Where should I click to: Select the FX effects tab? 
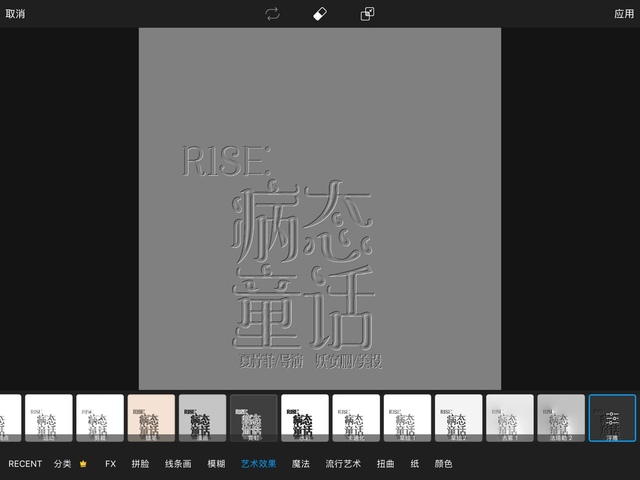click(111, 464)
